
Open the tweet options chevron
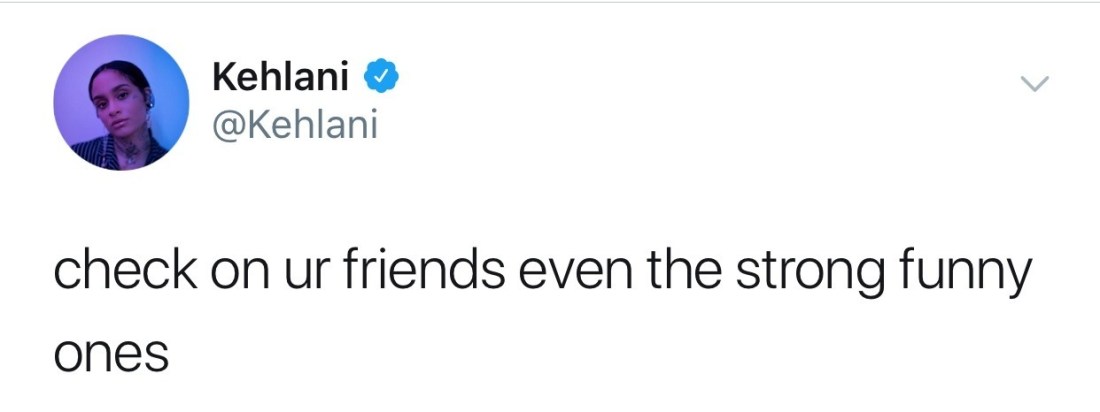tap(1037, 86)
